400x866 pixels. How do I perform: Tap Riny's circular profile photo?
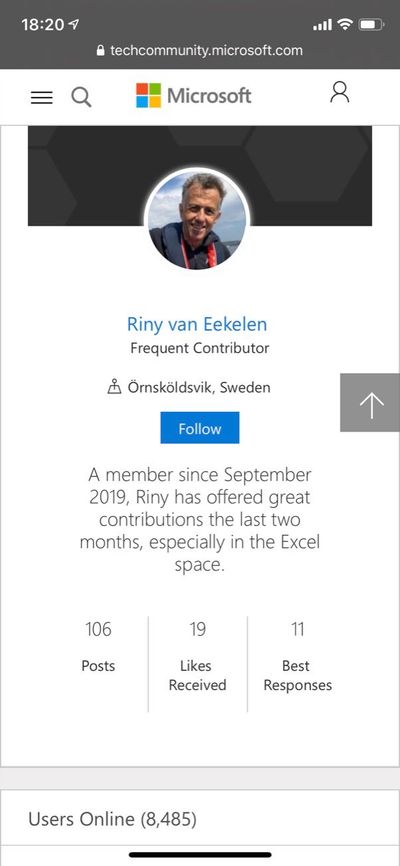tap(197, 221)
